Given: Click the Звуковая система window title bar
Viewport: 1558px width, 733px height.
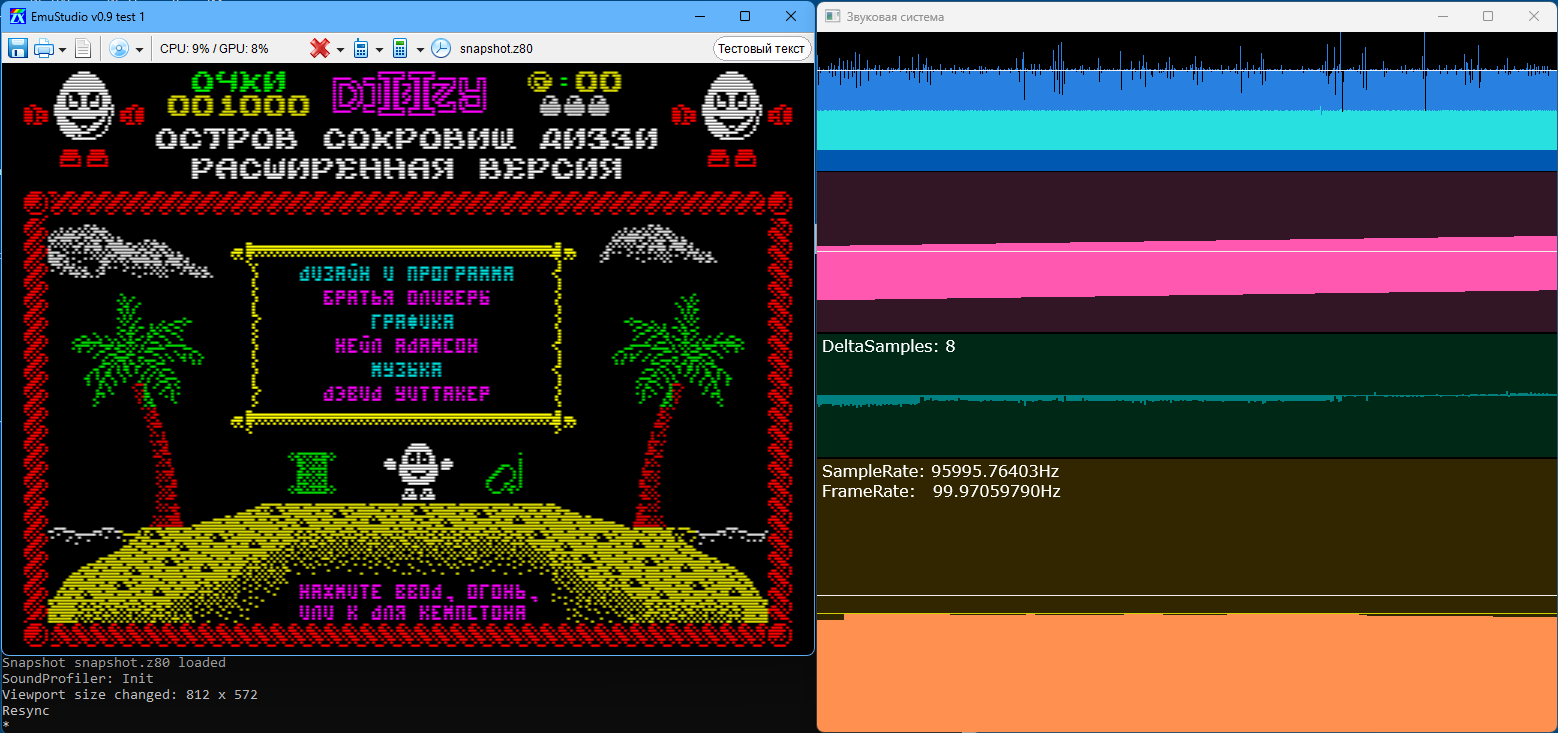Looking at the screenshot, I should [1100, 16].
